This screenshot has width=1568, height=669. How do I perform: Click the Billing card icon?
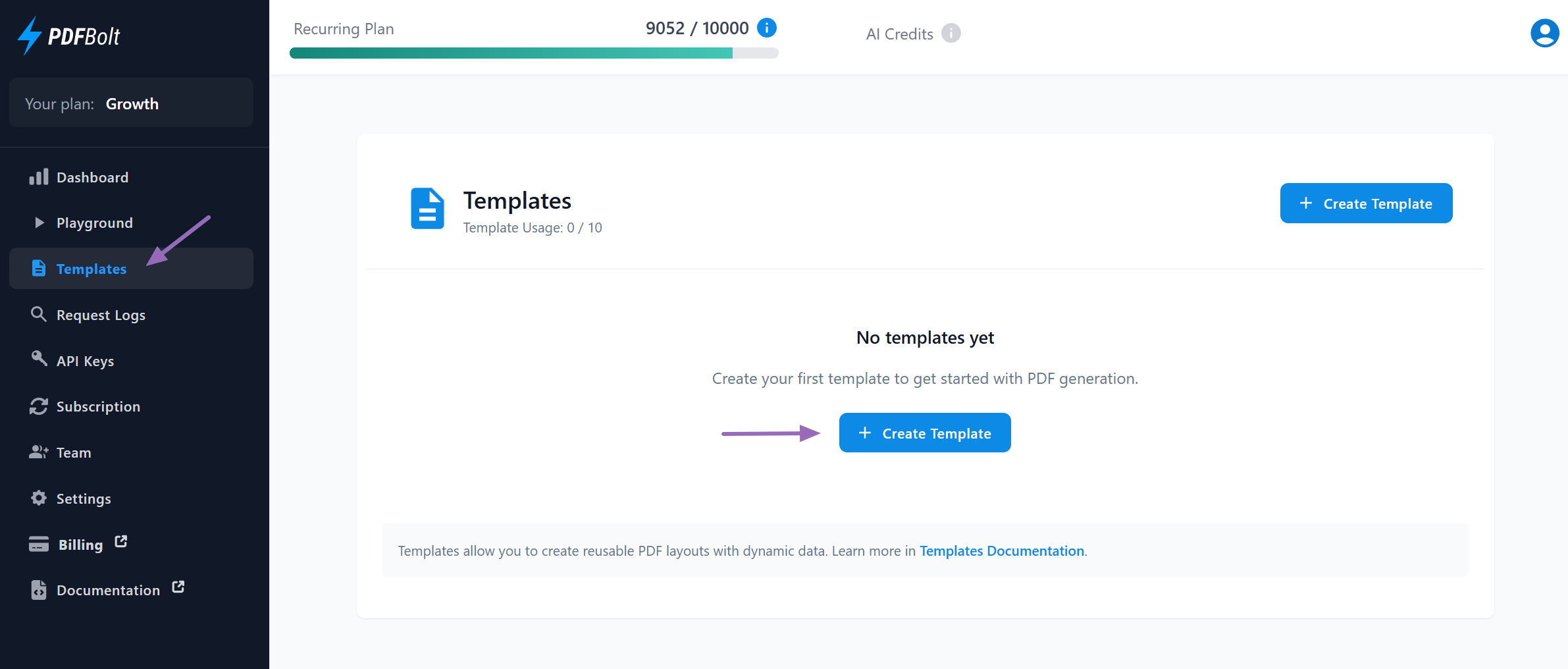click(x=39, y=544)
